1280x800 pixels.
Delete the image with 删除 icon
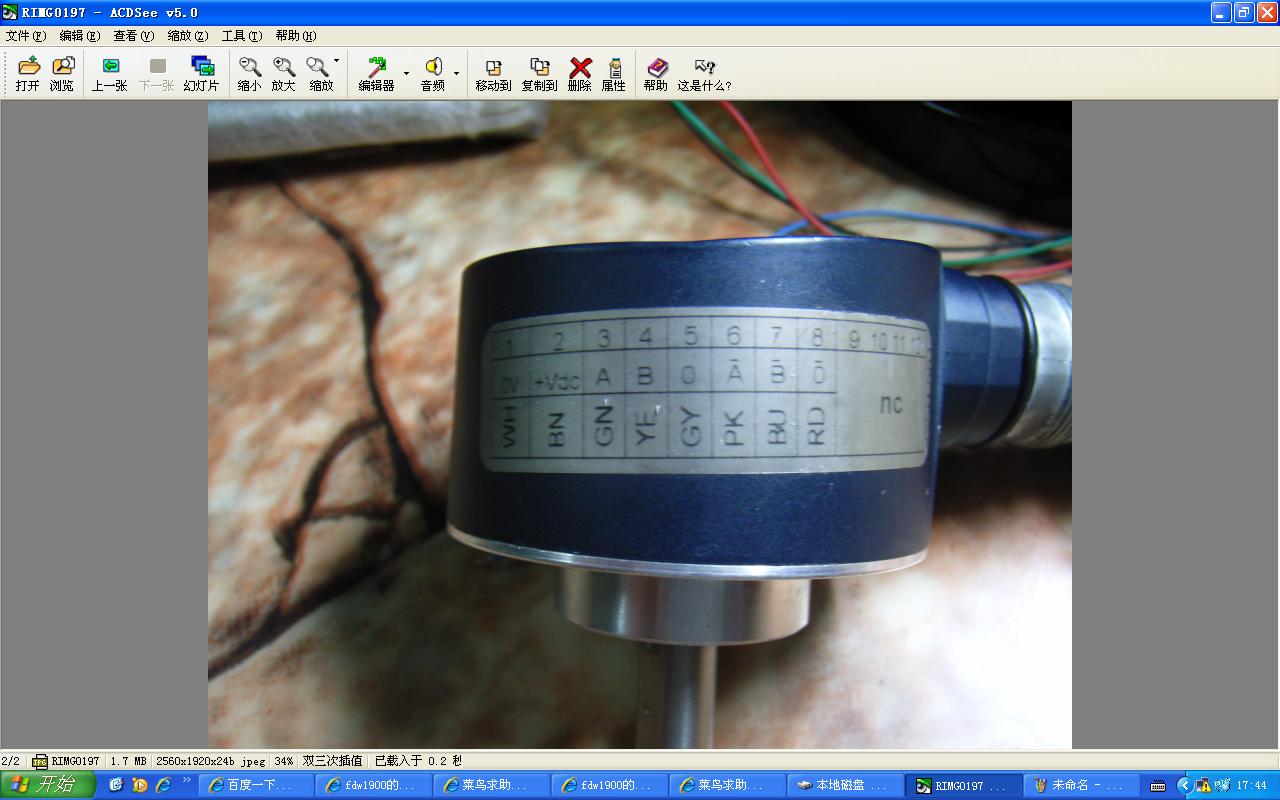tap(580, 74)
